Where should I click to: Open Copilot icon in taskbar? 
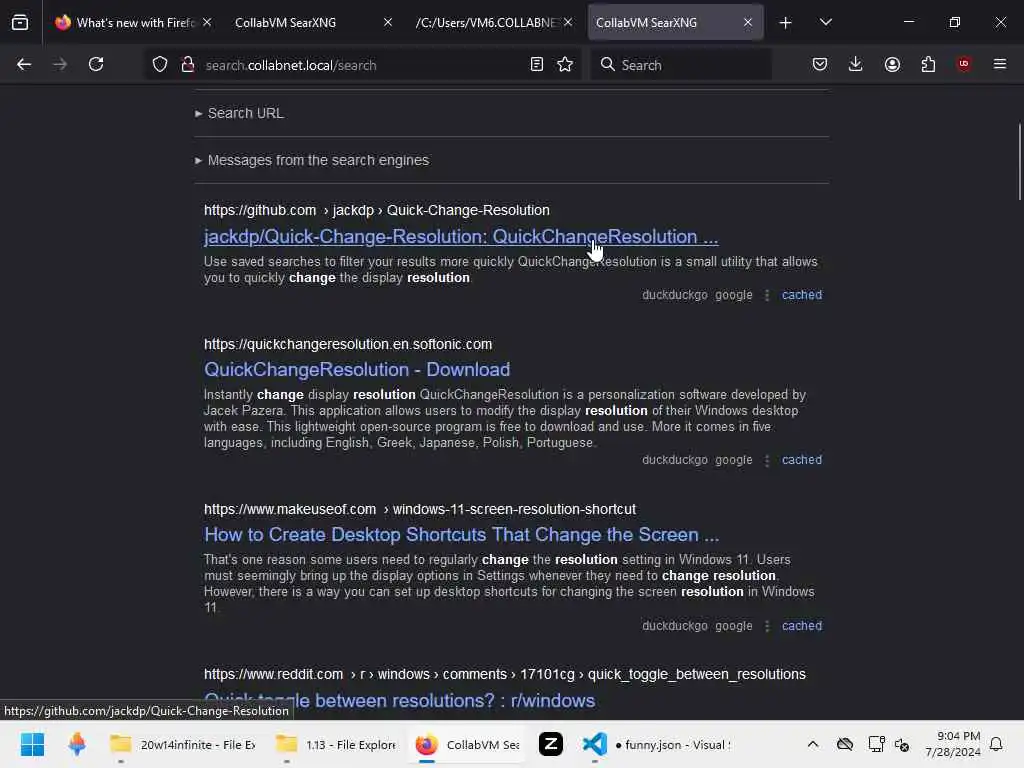pos(77,744)
